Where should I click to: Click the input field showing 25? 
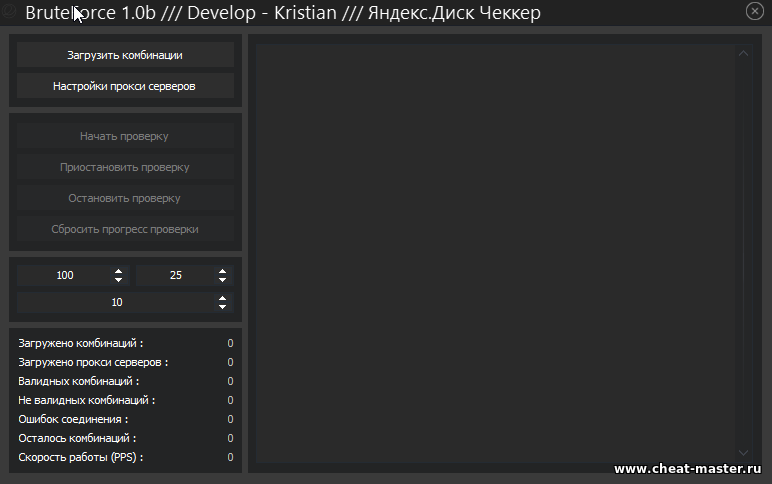tap(176, 275)
